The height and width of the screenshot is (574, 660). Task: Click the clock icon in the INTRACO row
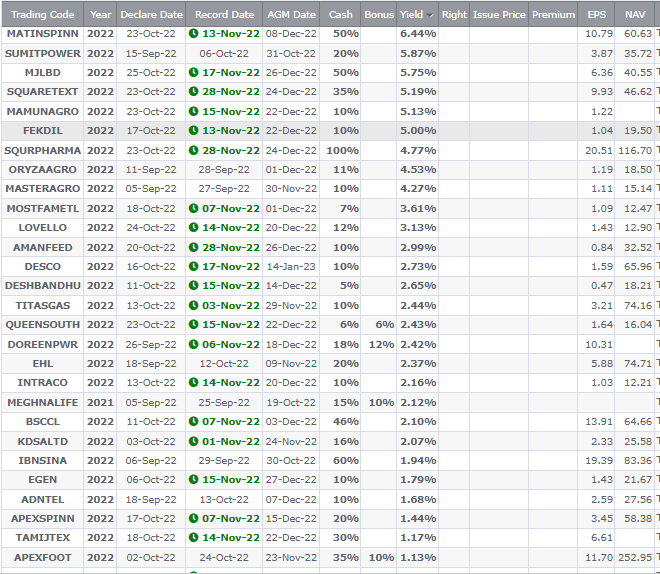pos(193,383)
